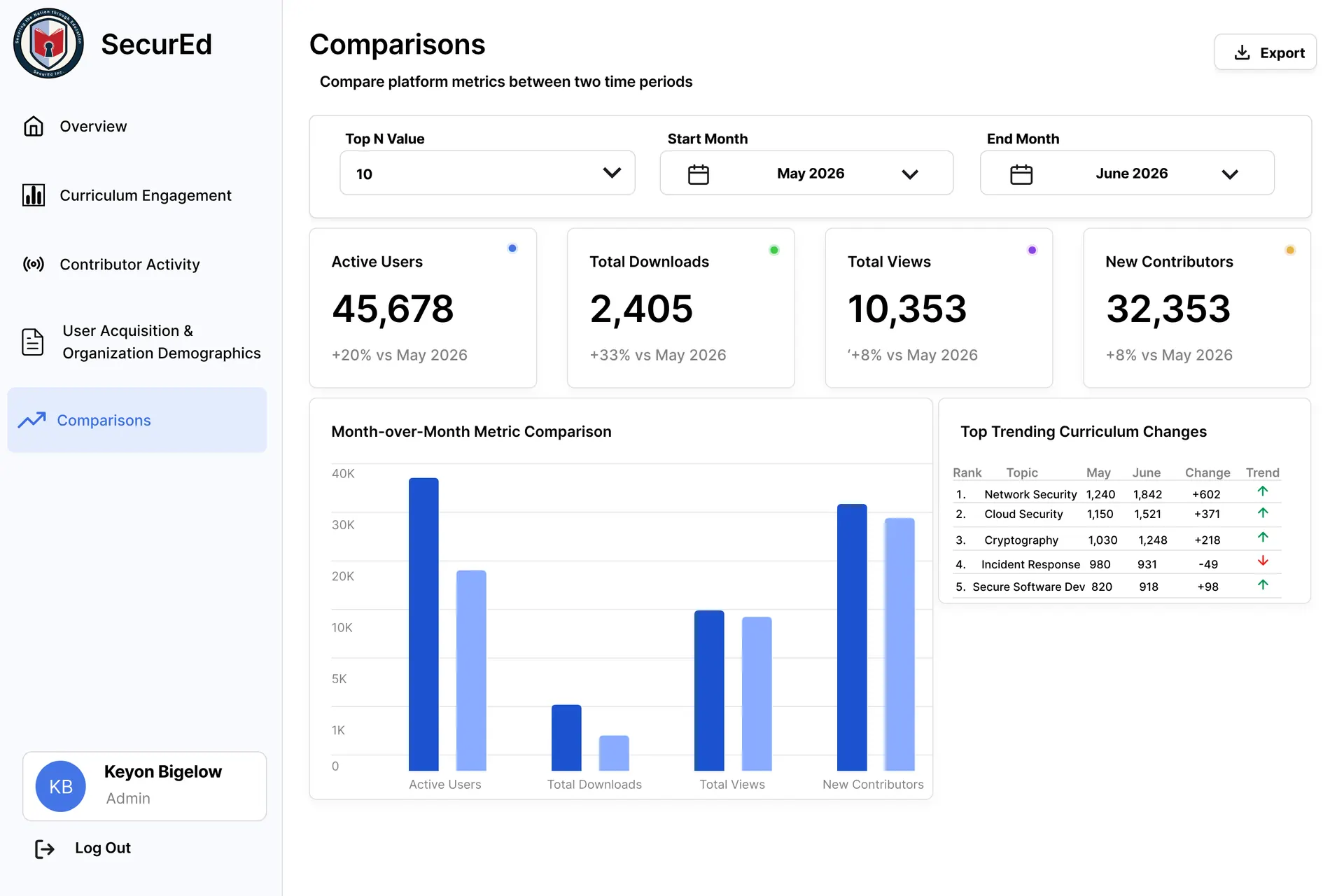Click the green dot on the Total Downloads card
The height and width of the screenshot is (896, 1344).
click(774, 250)
